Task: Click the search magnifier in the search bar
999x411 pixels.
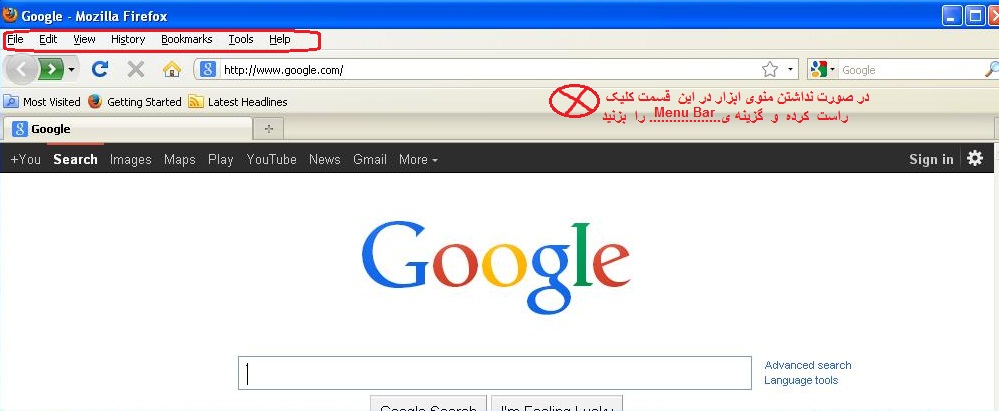Action: click(x=991, y=69)
